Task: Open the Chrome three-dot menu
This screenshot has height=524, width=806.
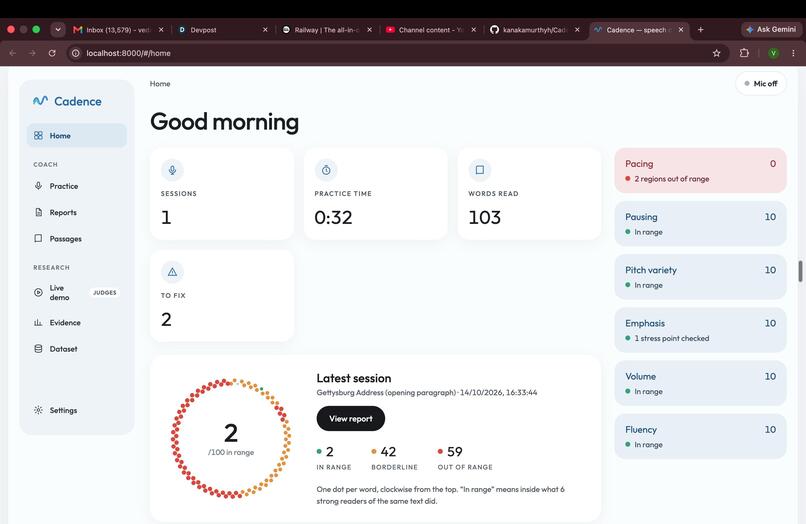Action: [x=794, y=53]
